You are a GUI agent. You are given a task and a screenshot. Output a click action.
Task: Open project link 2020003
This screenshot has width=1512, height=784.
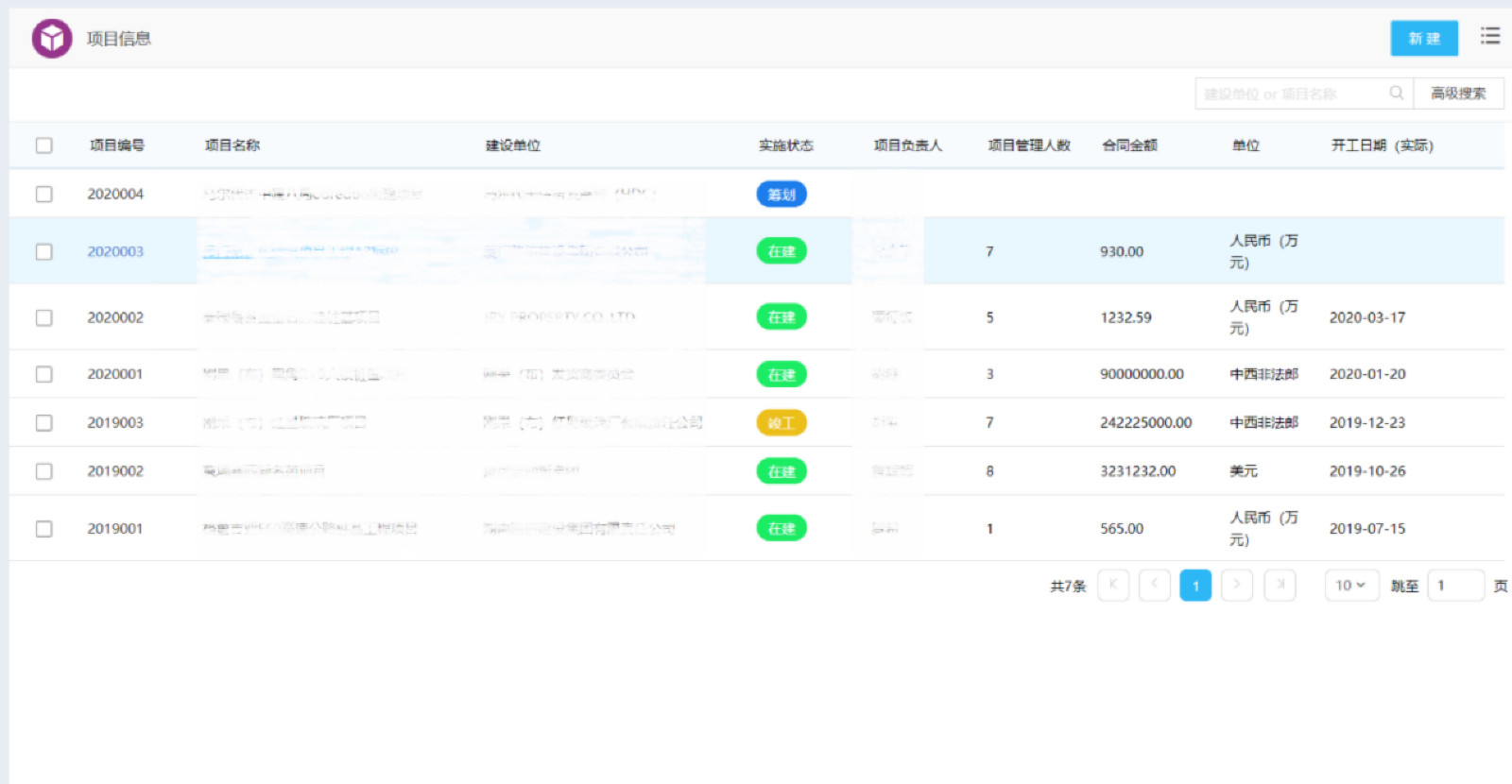[x=115, y=251]
